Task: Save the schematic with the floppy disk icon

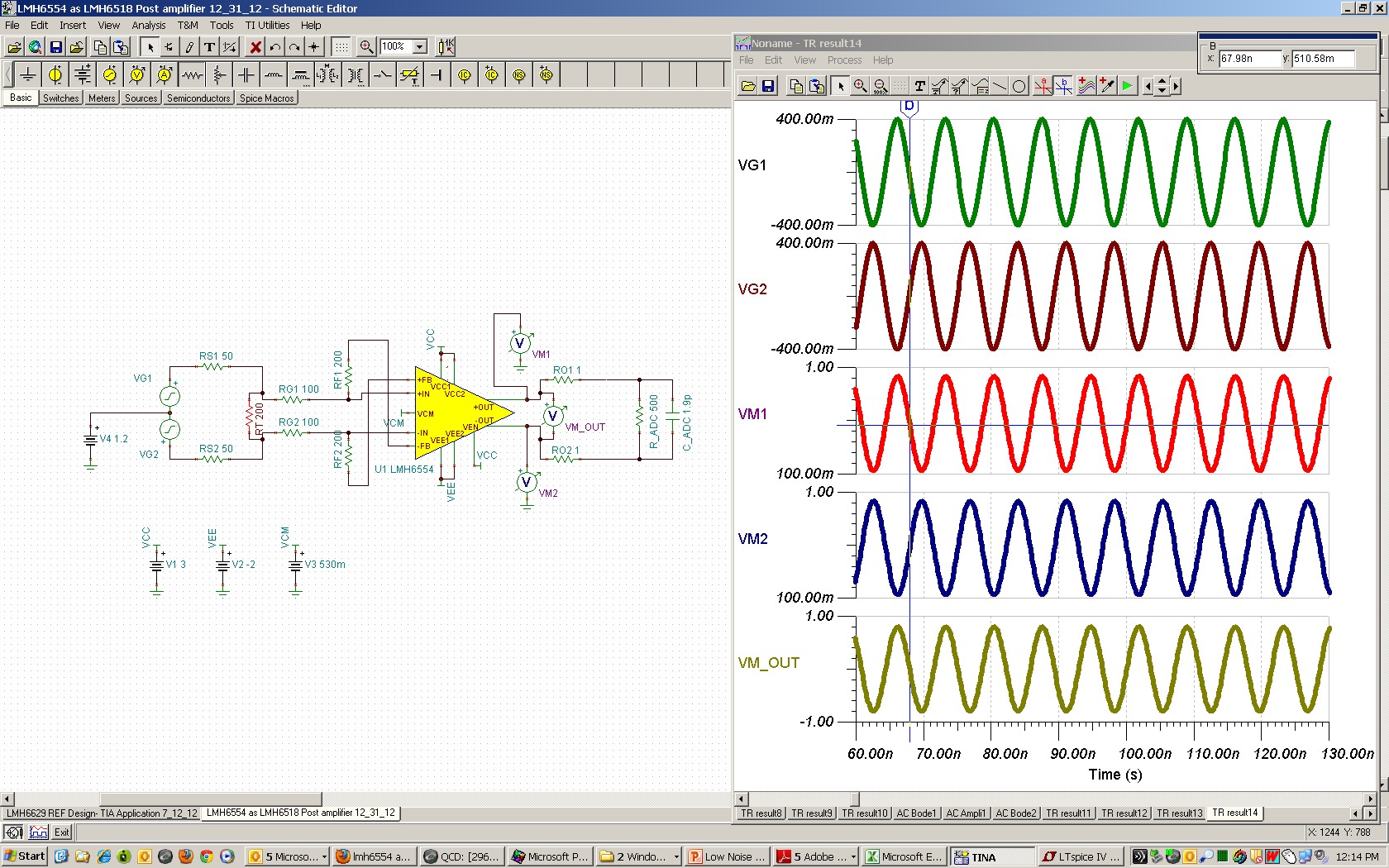Action: pyautogui.click(x=56, y=47)
